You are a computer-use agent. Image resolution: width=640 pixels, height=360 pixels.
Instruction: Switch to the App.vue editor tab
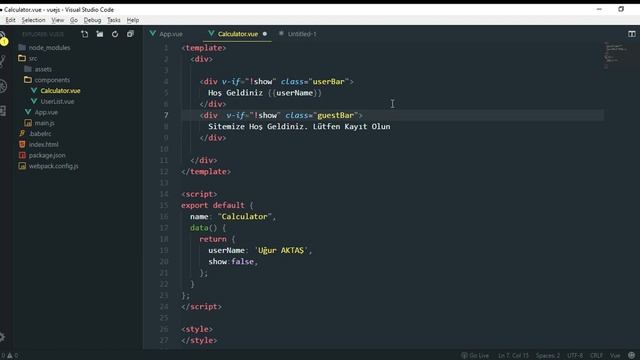point(171,34)
